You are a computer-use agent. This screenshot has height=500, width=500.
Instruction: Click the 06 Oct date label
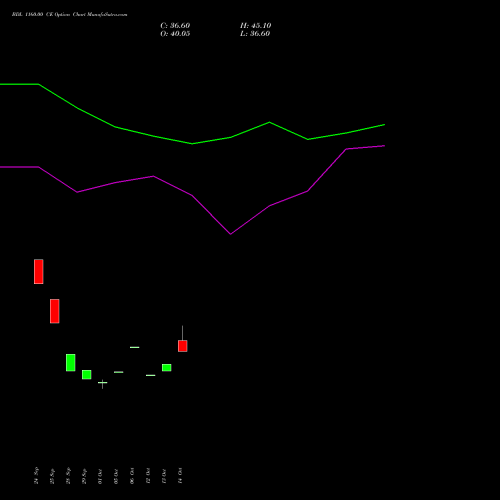132,476
